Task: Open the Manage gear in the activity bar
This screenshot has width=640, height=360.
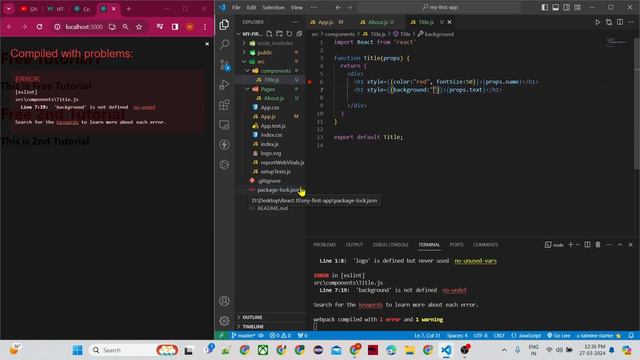Action: click(224, 321)
